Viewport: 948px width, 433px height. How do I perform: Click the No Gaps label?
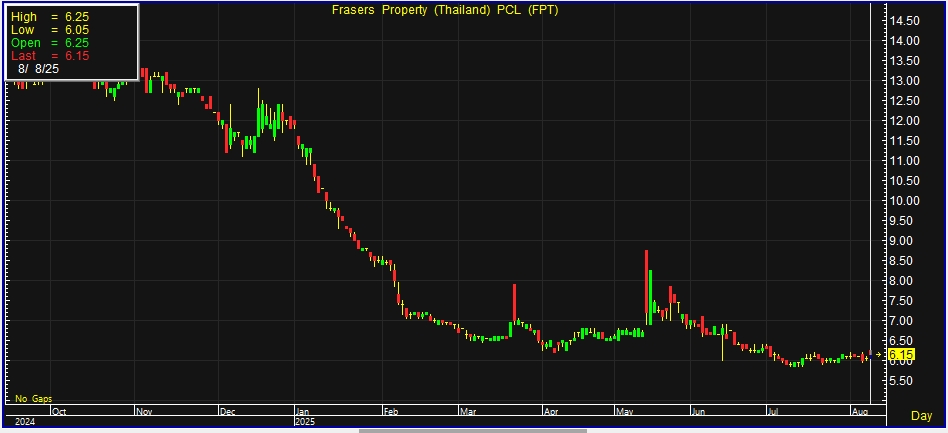click(x=33, y=399)
